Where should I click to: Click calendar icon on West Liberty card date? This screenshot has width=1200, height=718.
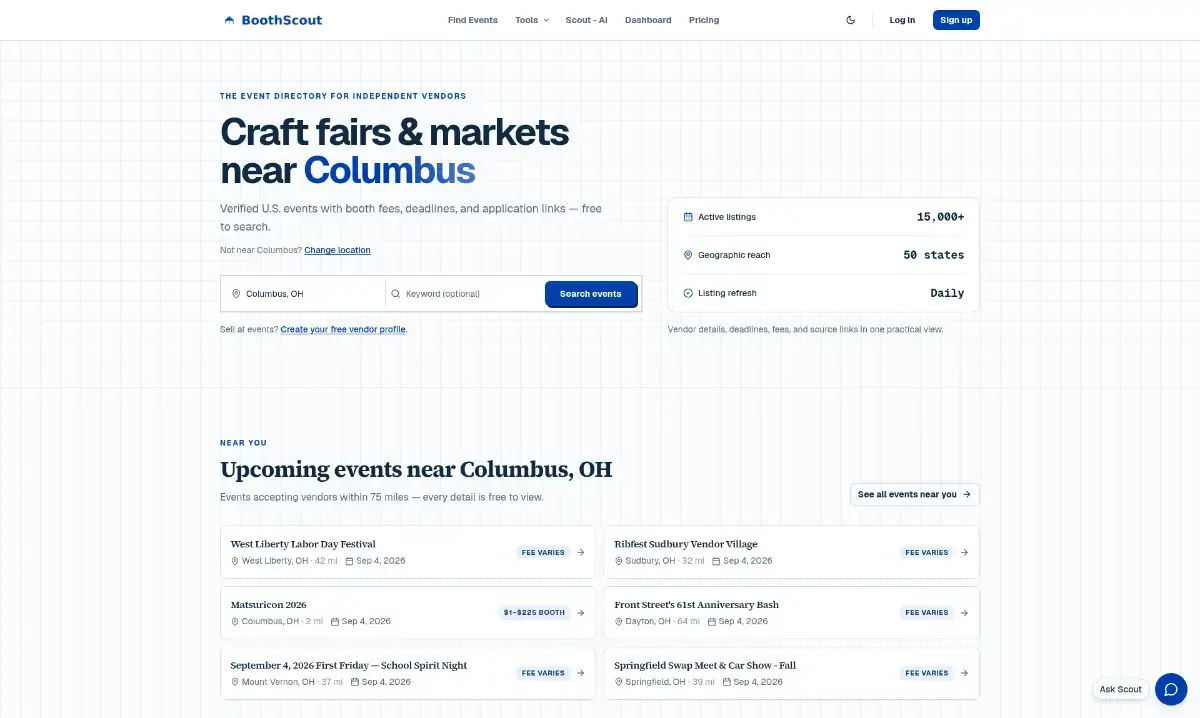(x=350, y=561)
